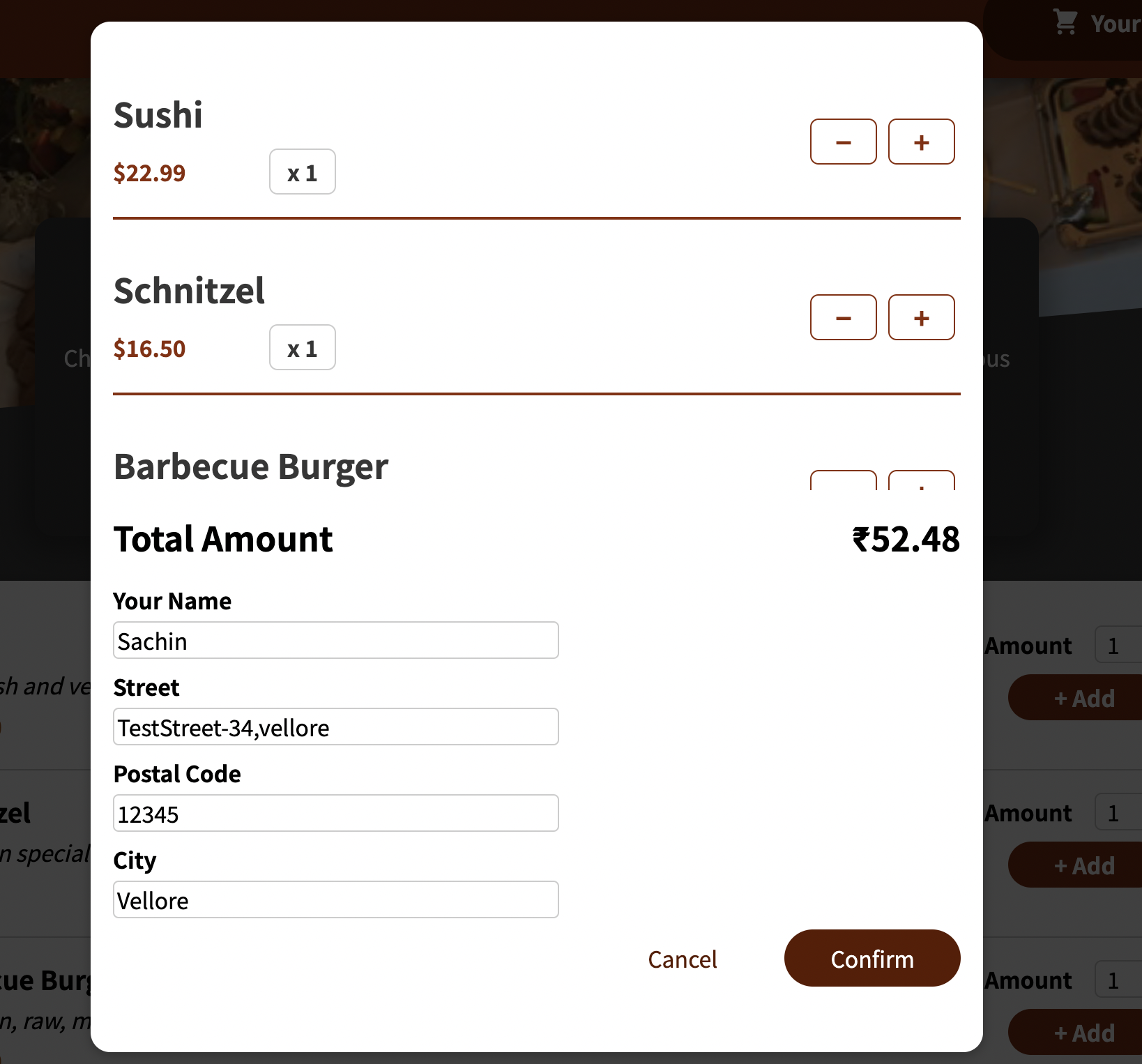Decrease Schnitzel quantity with minus button
The image size is (1142, 1064).
[x=843, y=317]
